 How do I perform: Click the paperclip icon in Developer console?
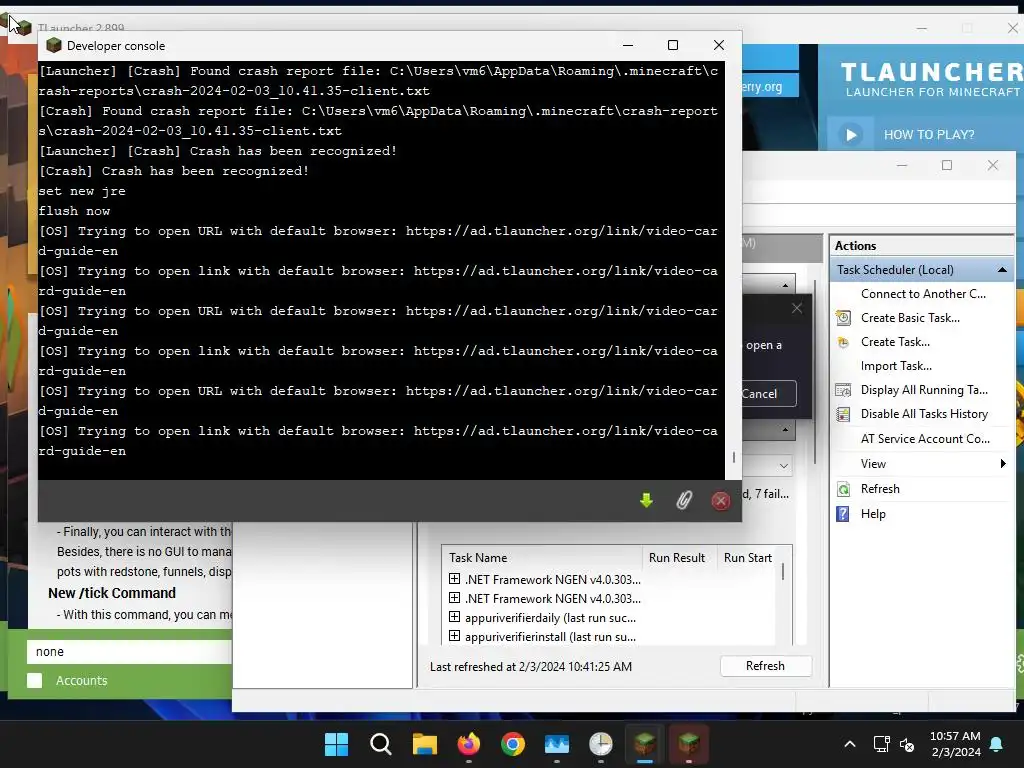click(x=684, y=500)
